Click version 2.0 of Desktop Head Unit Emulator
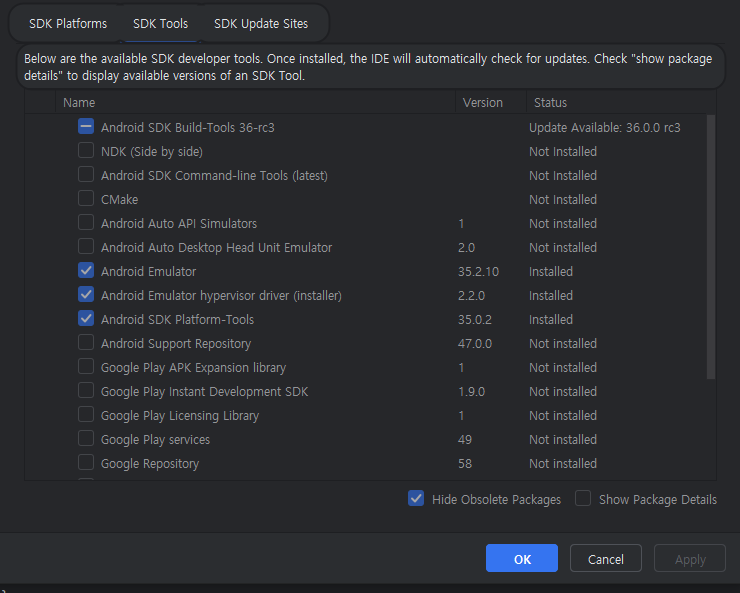 [466, 248]
